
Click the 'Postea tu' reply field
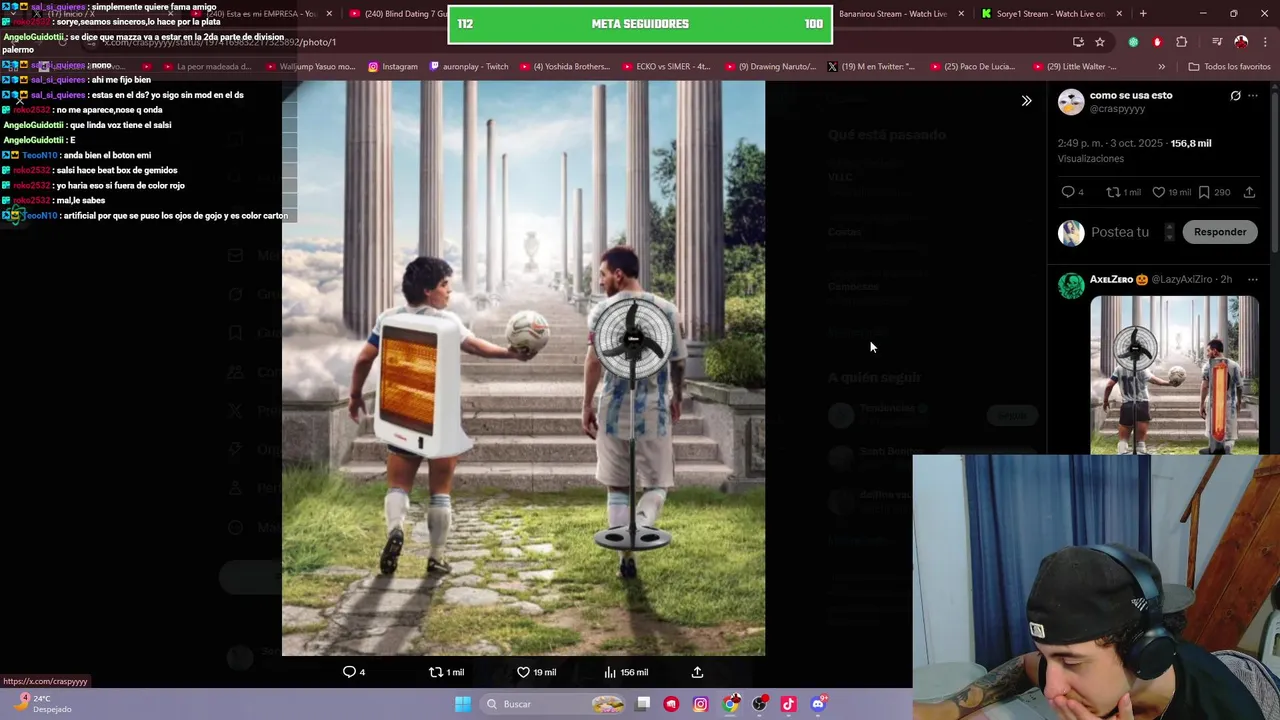[x=1120, y=232]
